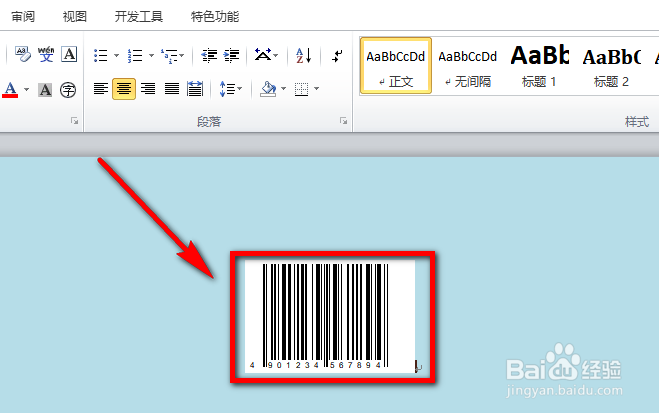
Task: Expand shading color dropdown
Action: [284, 89]
